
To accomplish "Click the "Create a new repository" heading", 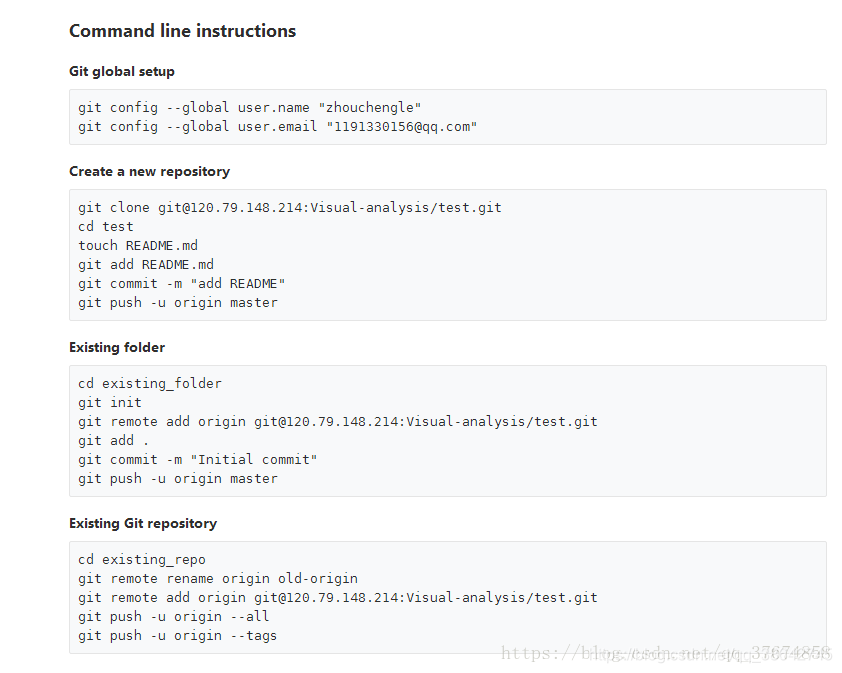I will click(x=149, y=172).
